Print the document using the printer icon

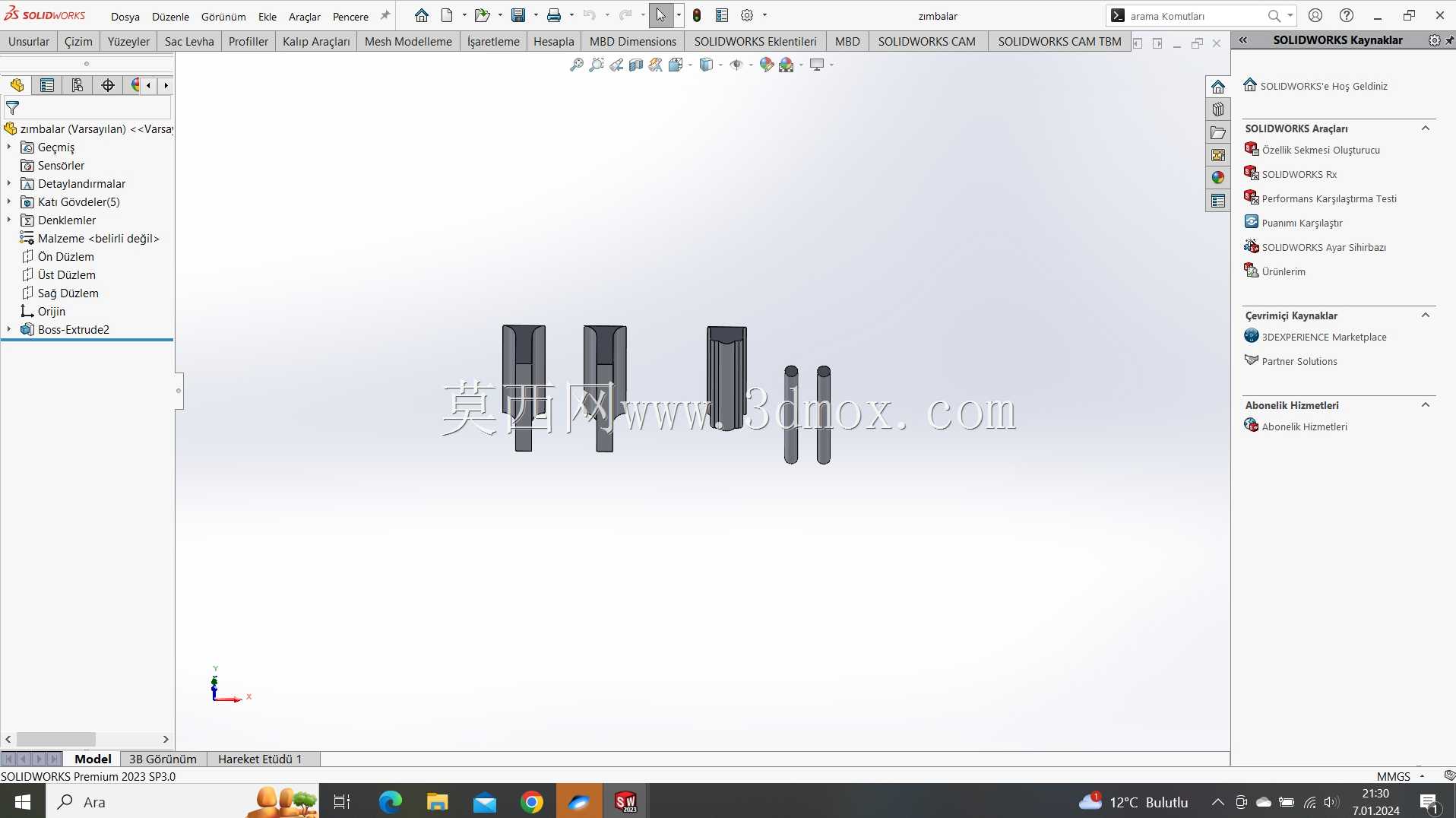click(554, 15)
